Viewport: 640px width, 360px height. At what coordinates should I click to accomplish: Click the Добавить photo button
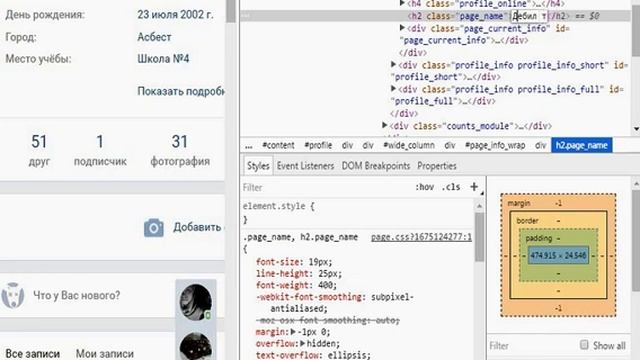click(x=184, y=227)
